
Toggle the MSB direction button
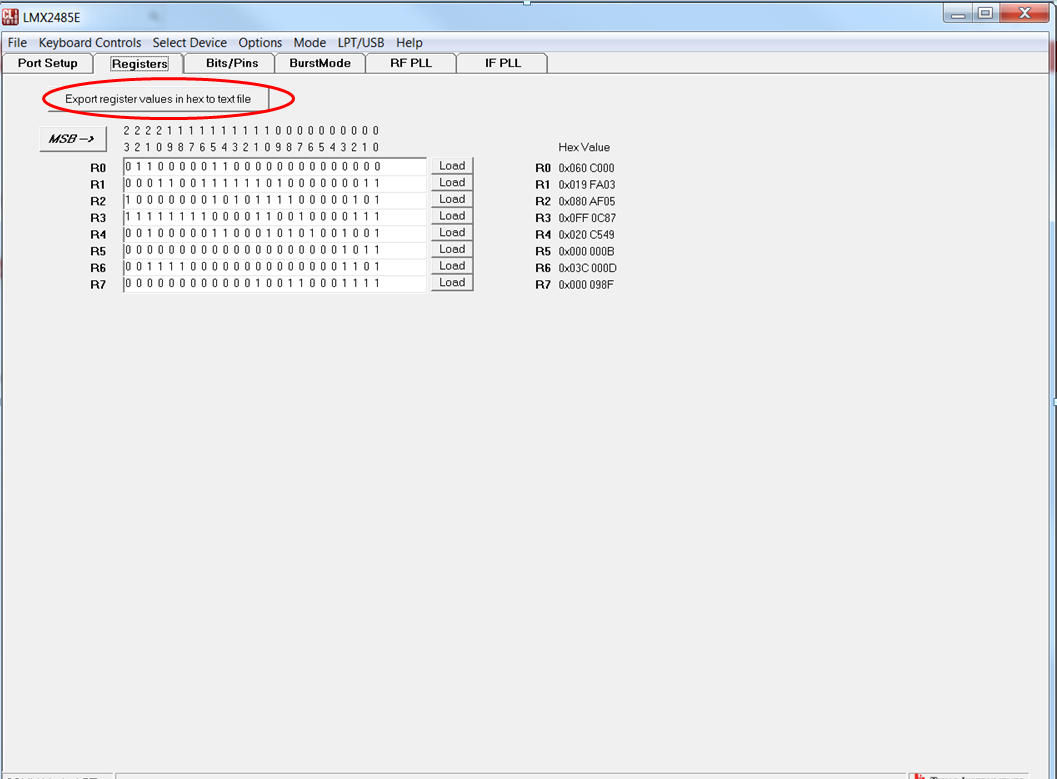[x=73, y=139]
